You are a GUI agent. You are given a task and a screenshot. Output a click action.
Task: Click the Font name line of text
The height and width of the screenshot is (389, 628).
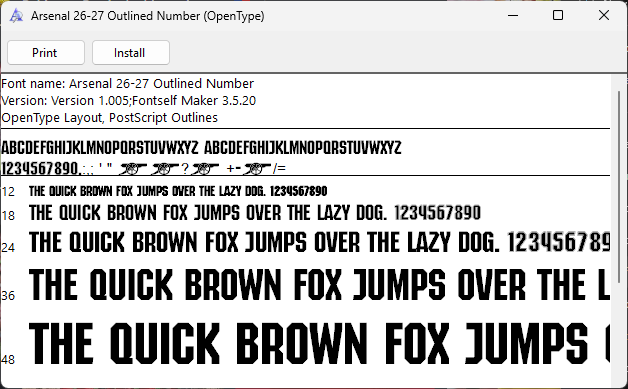(127, 84)
